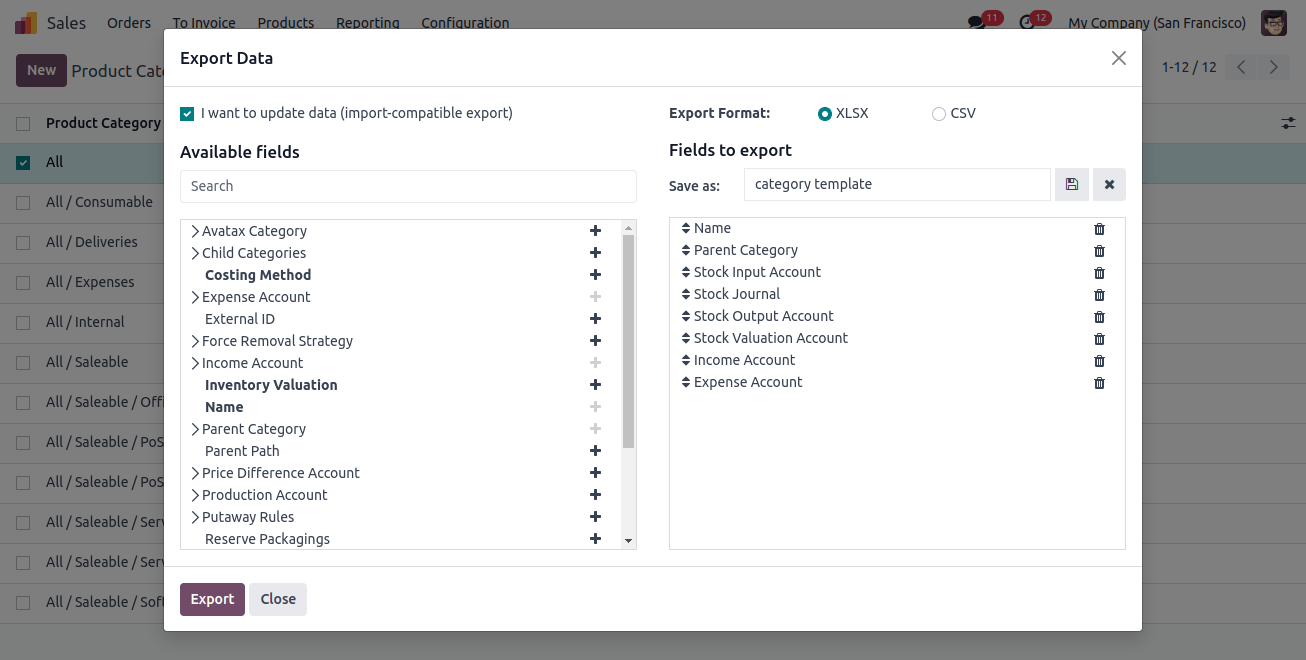Open company switcher My Company (San Francisco)

[x=1157, y=23]
